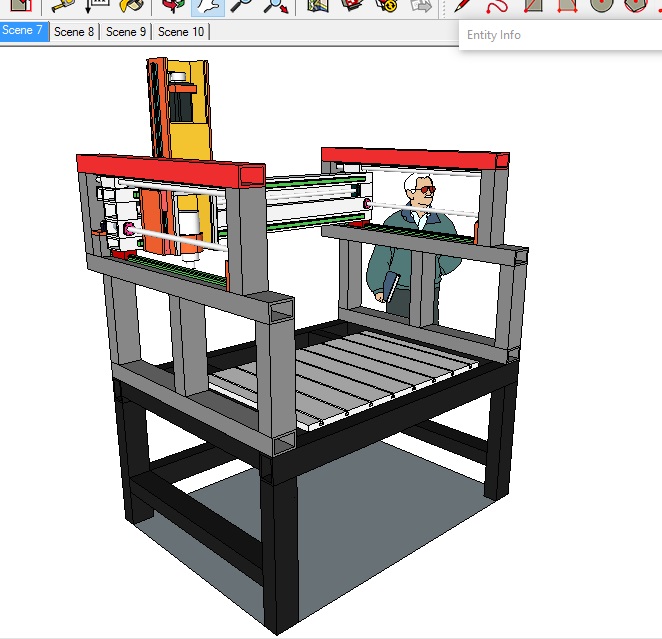662x639 pixels.
Task: Open the Scene 8 tab
Action: point(74,32)
